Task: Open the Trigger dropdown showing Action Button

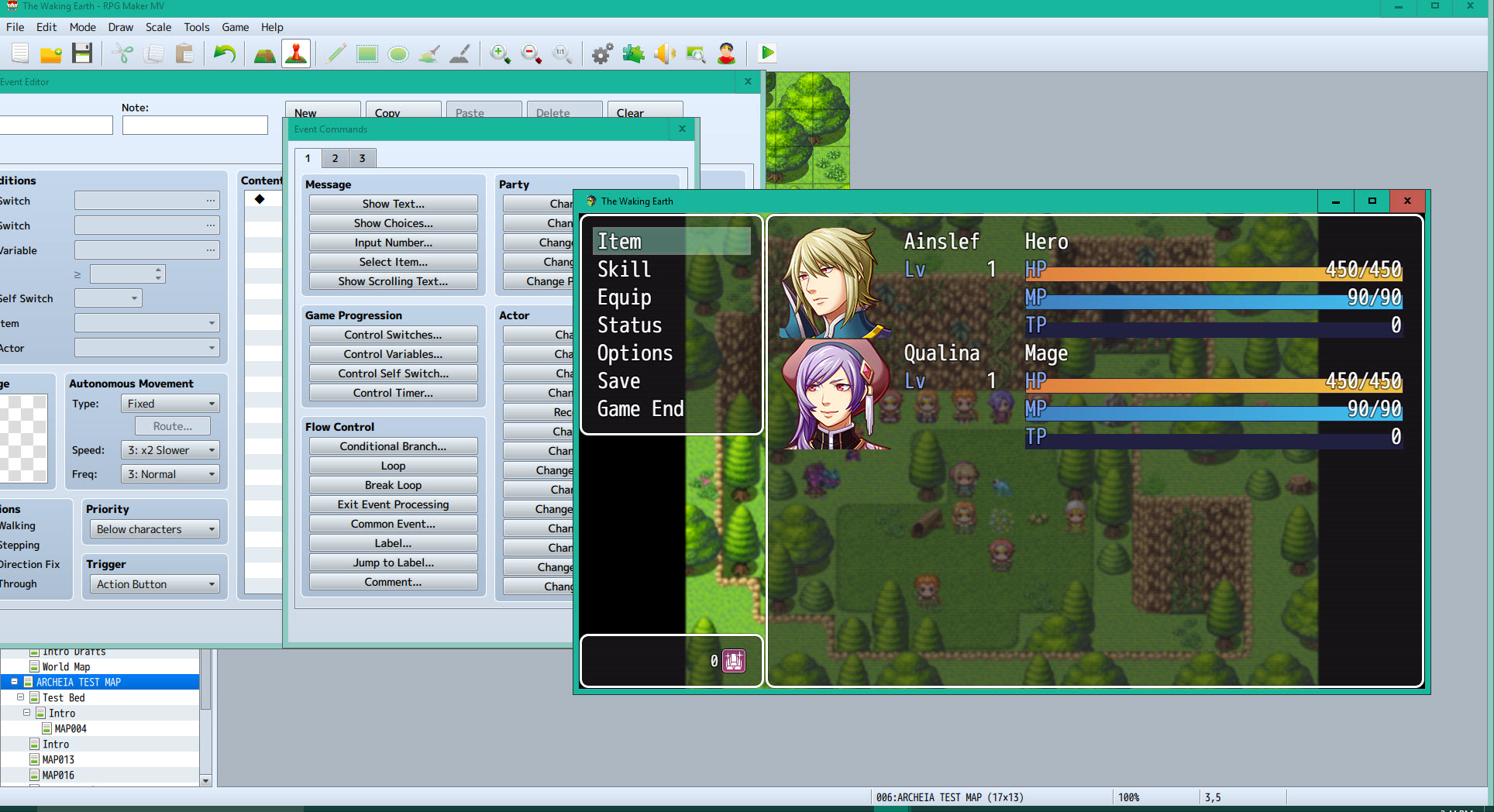Action: click(x=155, y=584)
